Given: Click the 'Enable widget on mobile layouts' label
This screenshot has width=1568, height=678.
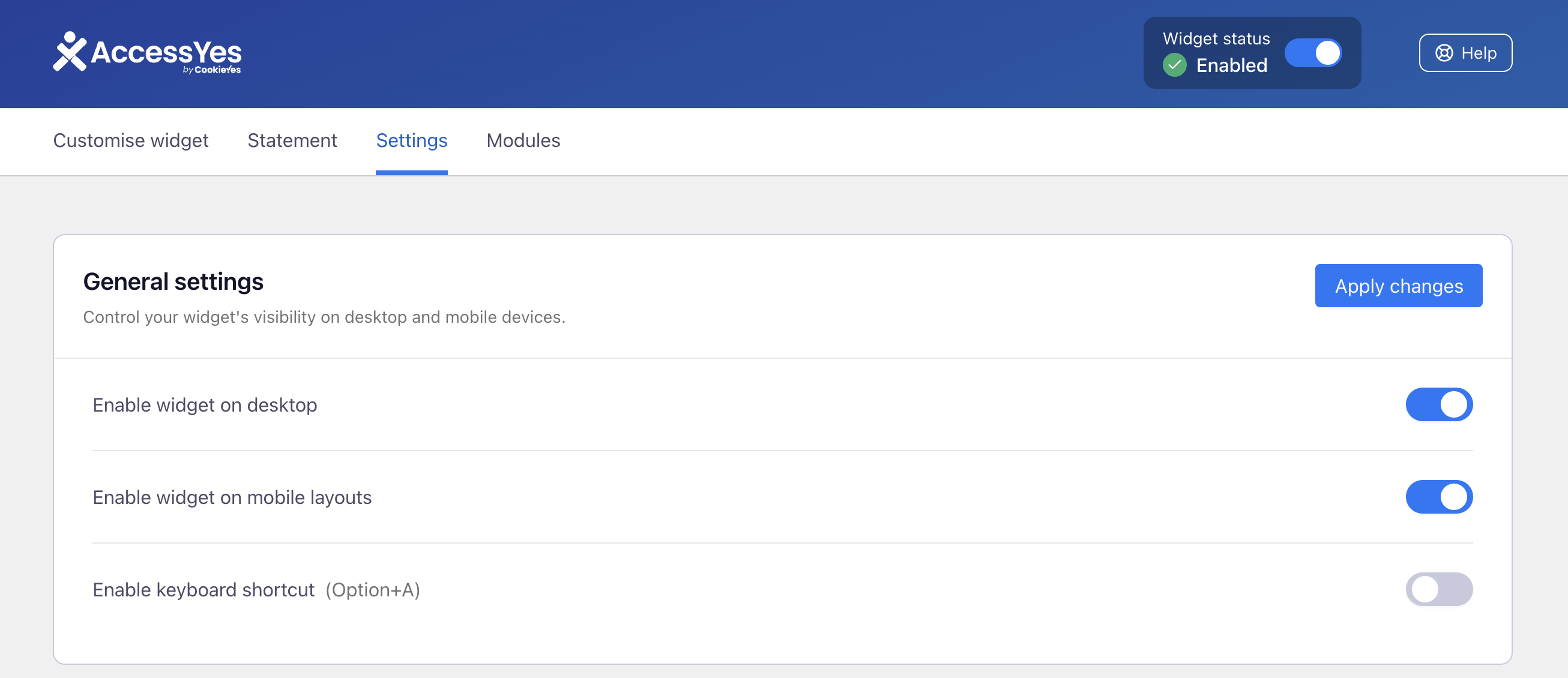Looking at the screenshot, I should pyautogui.click(x=232, y=498).
